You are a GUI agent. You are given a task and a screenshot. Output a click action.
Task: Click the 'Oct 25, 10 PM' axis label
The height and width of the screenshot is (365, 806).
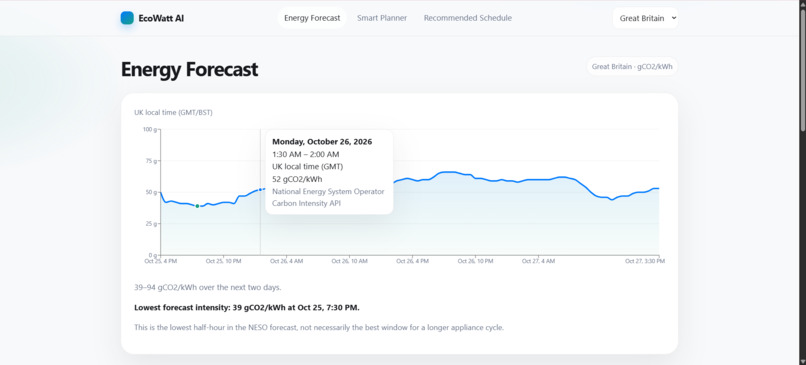(223, 261)
